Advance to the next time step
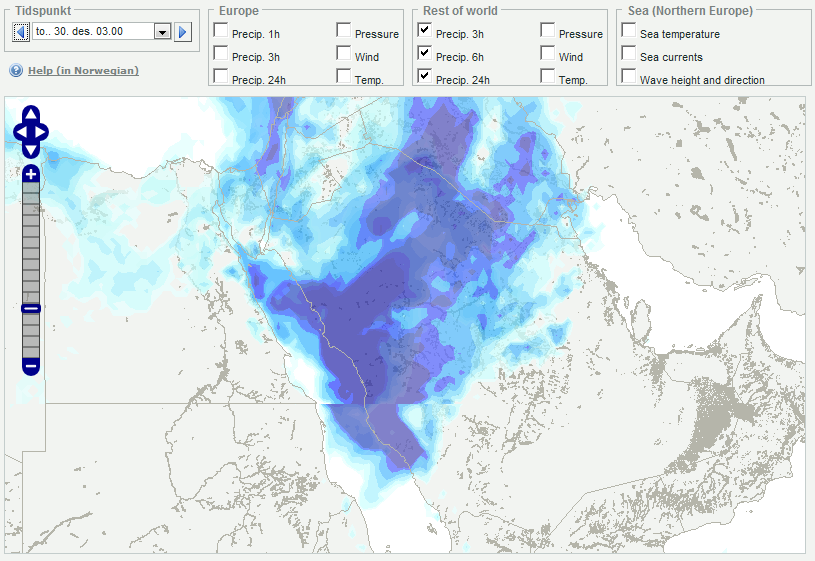The image size is (815, 561). [x=182, y=32]
